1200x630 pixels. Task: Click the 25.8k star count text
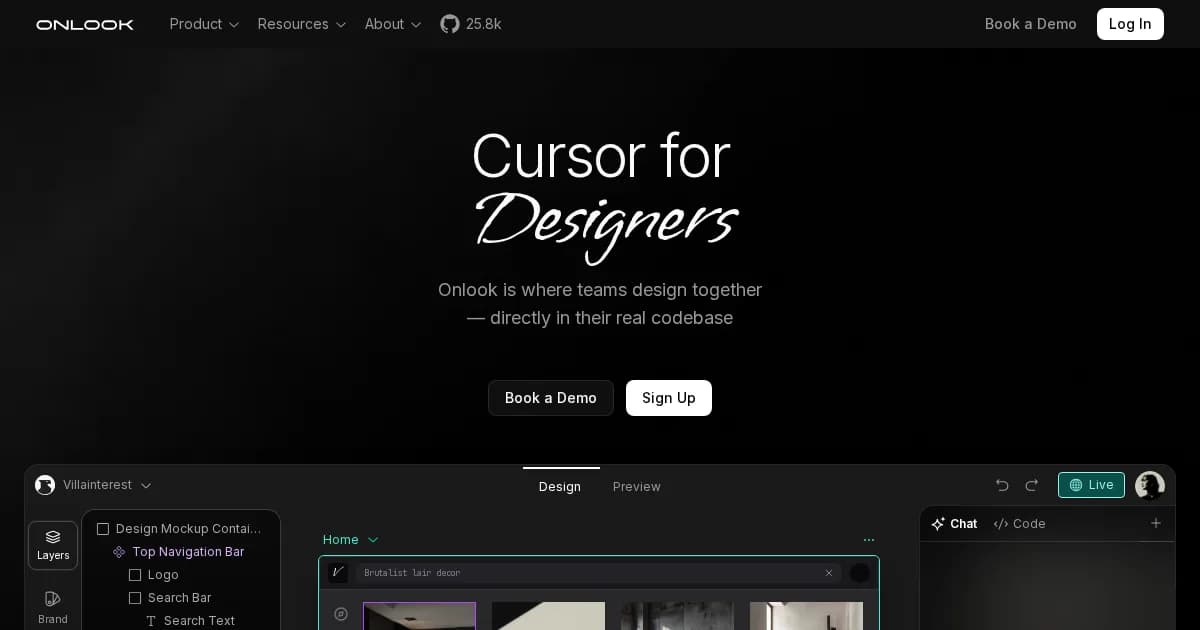click(484, 24)
